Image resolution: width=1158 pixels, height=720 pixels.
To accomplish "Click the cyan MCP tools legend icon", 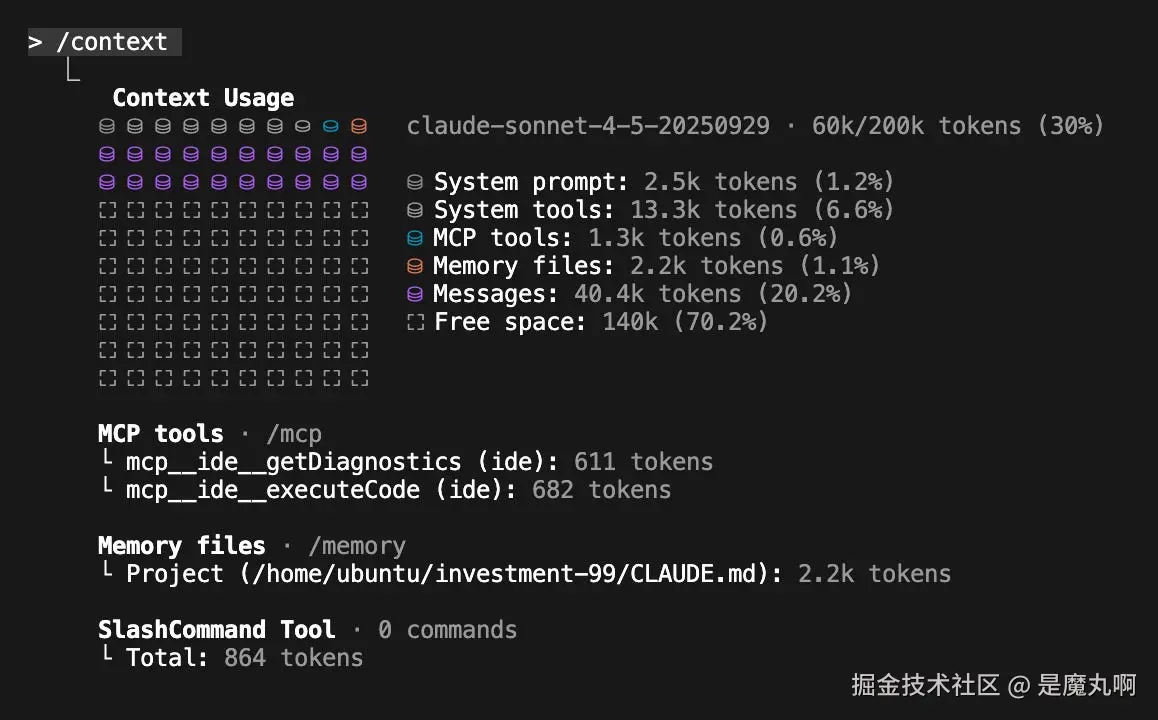I will (x=415, y=238).
